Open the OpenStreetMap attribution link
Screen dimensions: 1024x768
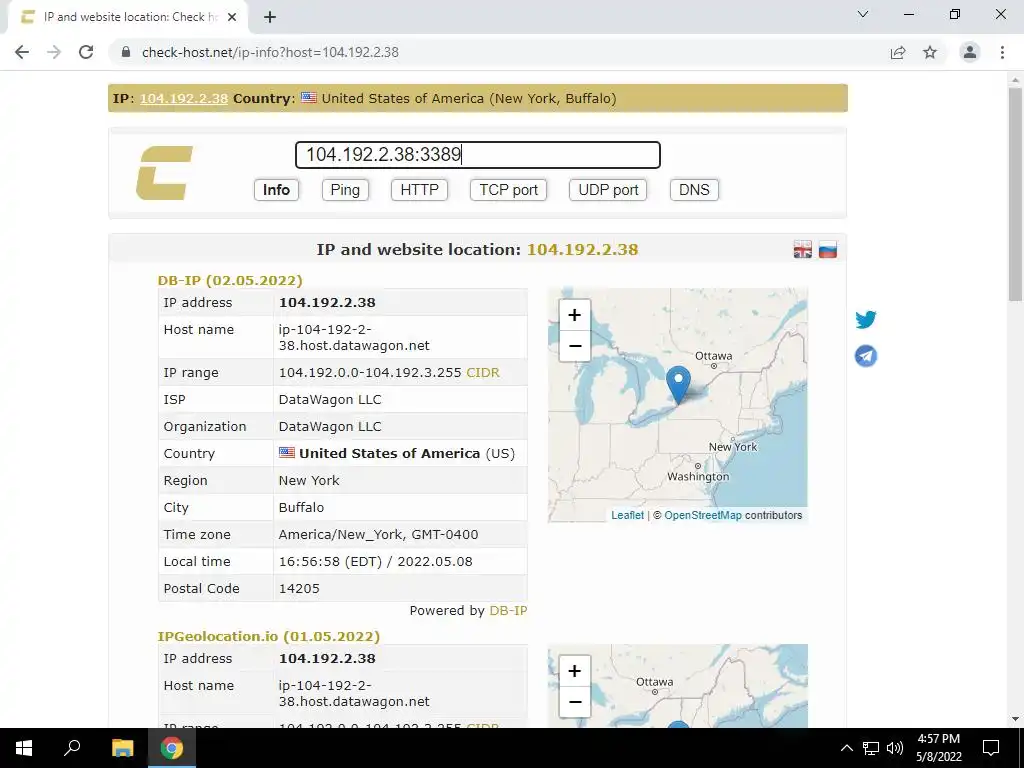pos(703,515)
